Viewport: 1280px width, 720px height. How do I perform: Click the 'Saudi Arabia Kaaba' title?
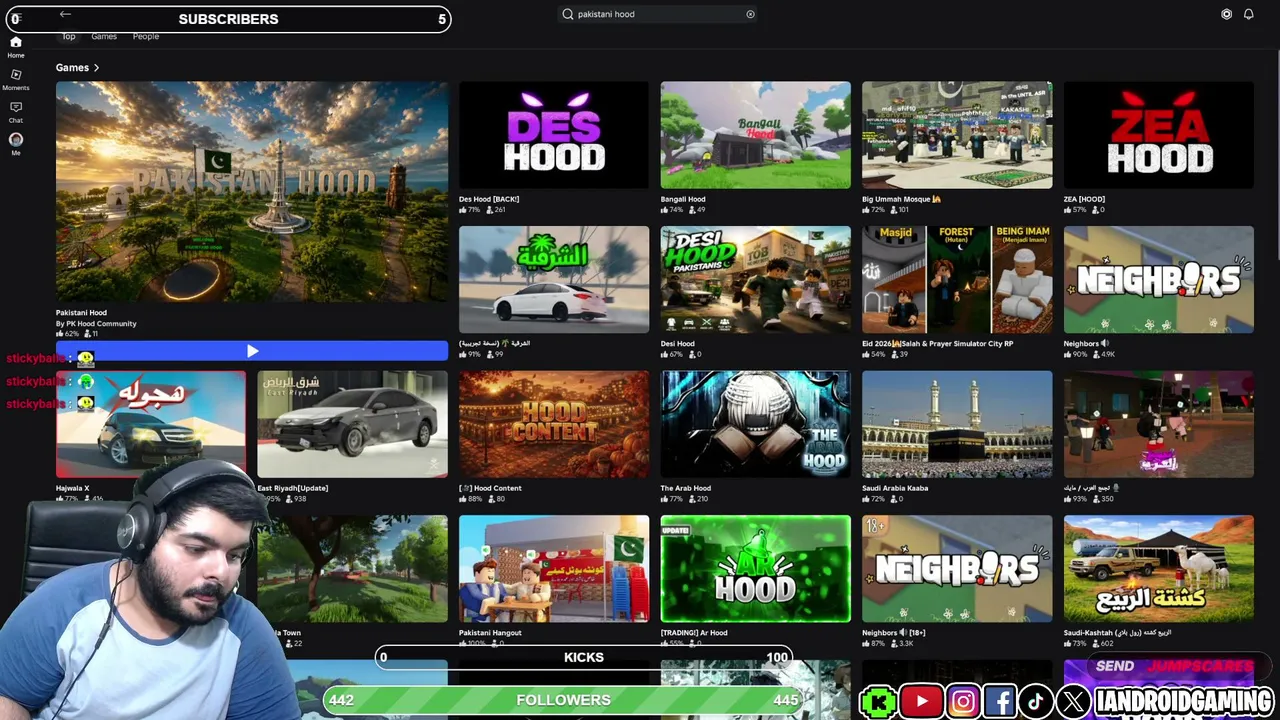pos(895,488)
